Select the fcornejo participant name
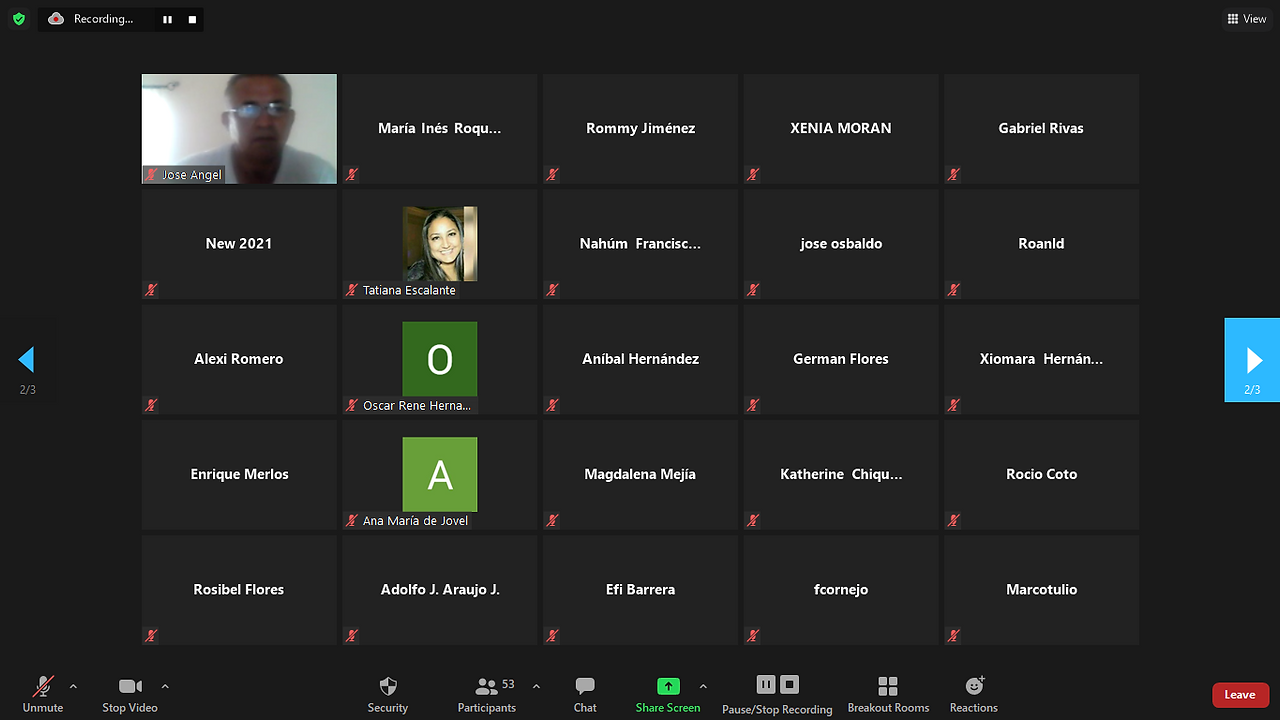Image resolution: width=1280 pixels, height=720 pixels. click(841, 589)
